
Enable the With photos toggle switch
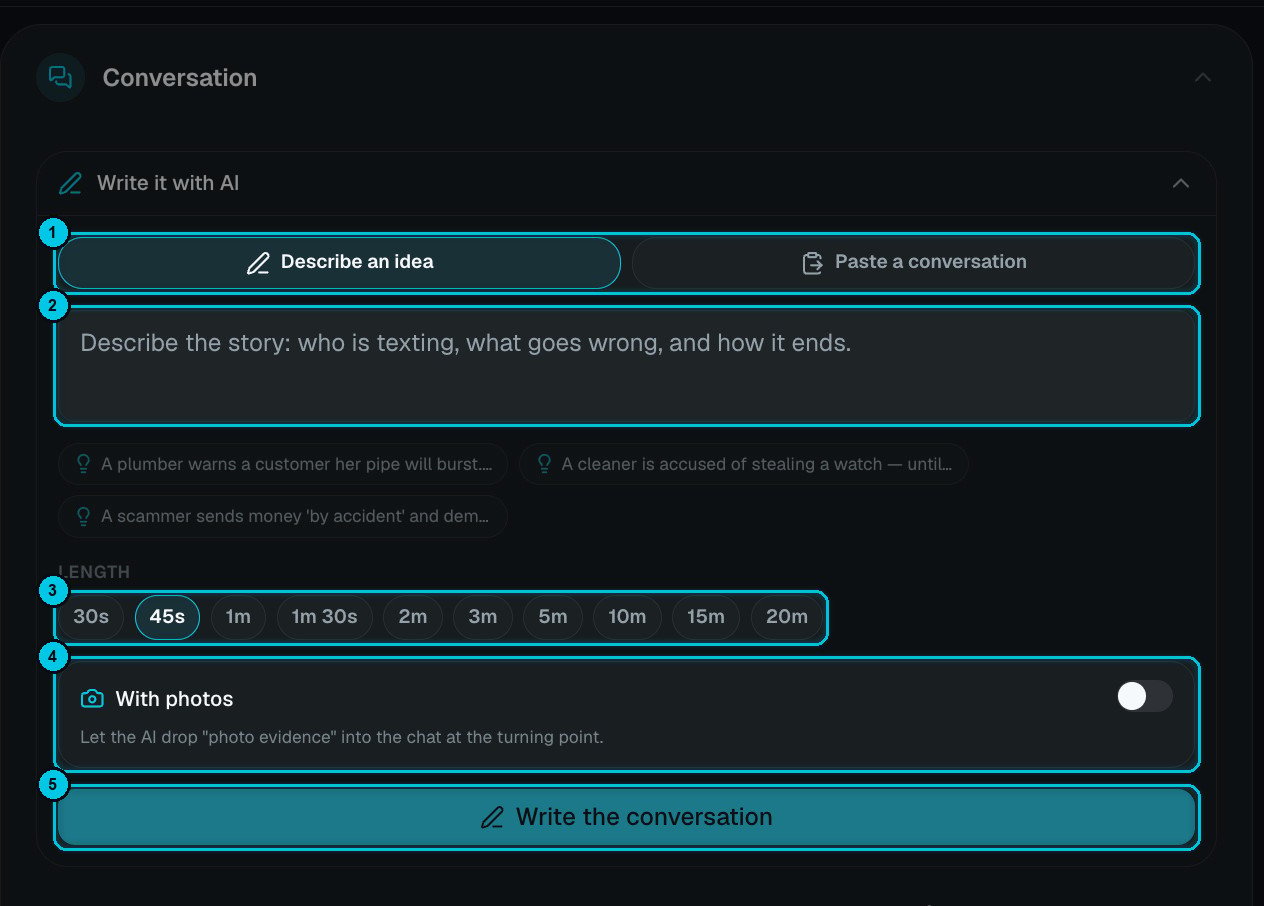(x=1144, y=697)
